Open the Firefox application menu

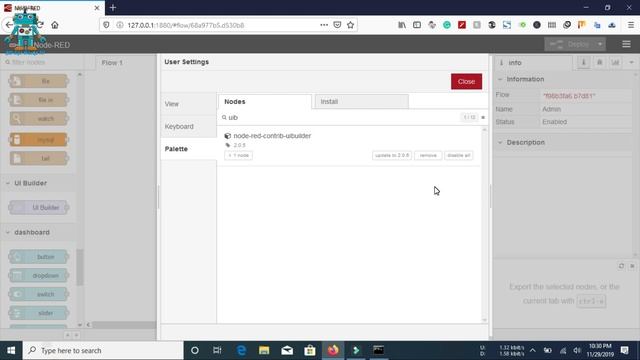pos(631,25)
